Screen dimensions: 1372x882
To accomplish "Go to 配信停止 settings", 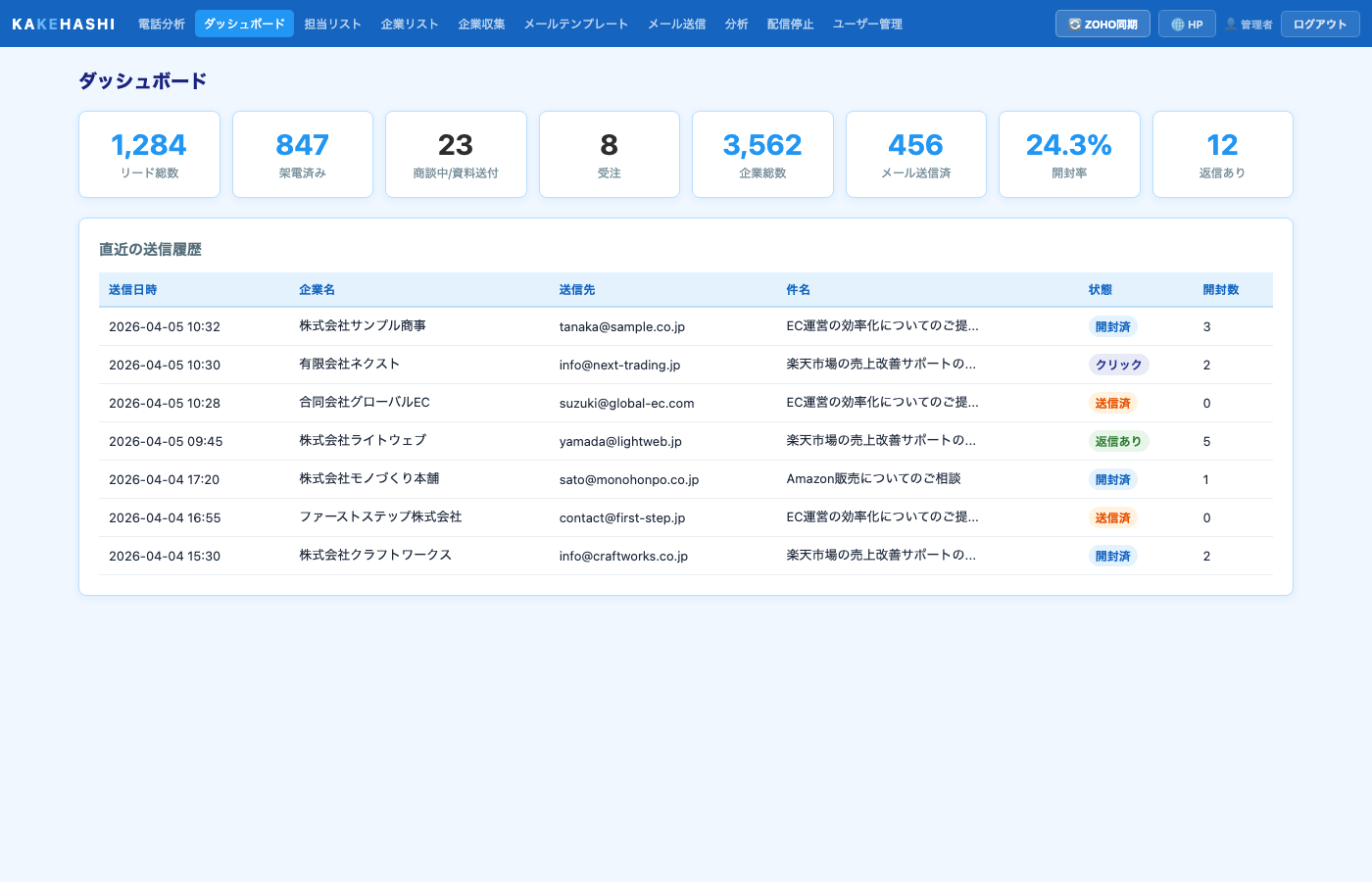I will [x=791, y=24].
